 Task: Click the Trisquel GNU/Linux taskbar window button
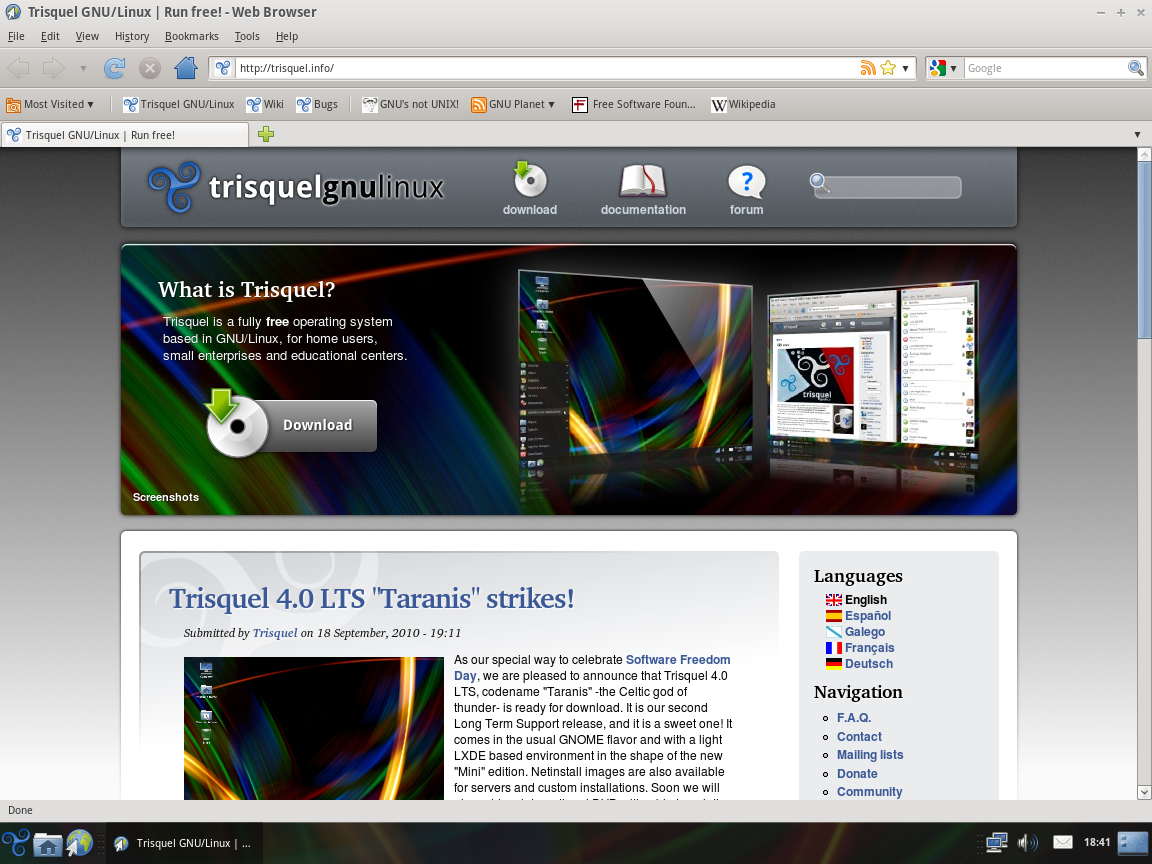[x=184, y=843]
